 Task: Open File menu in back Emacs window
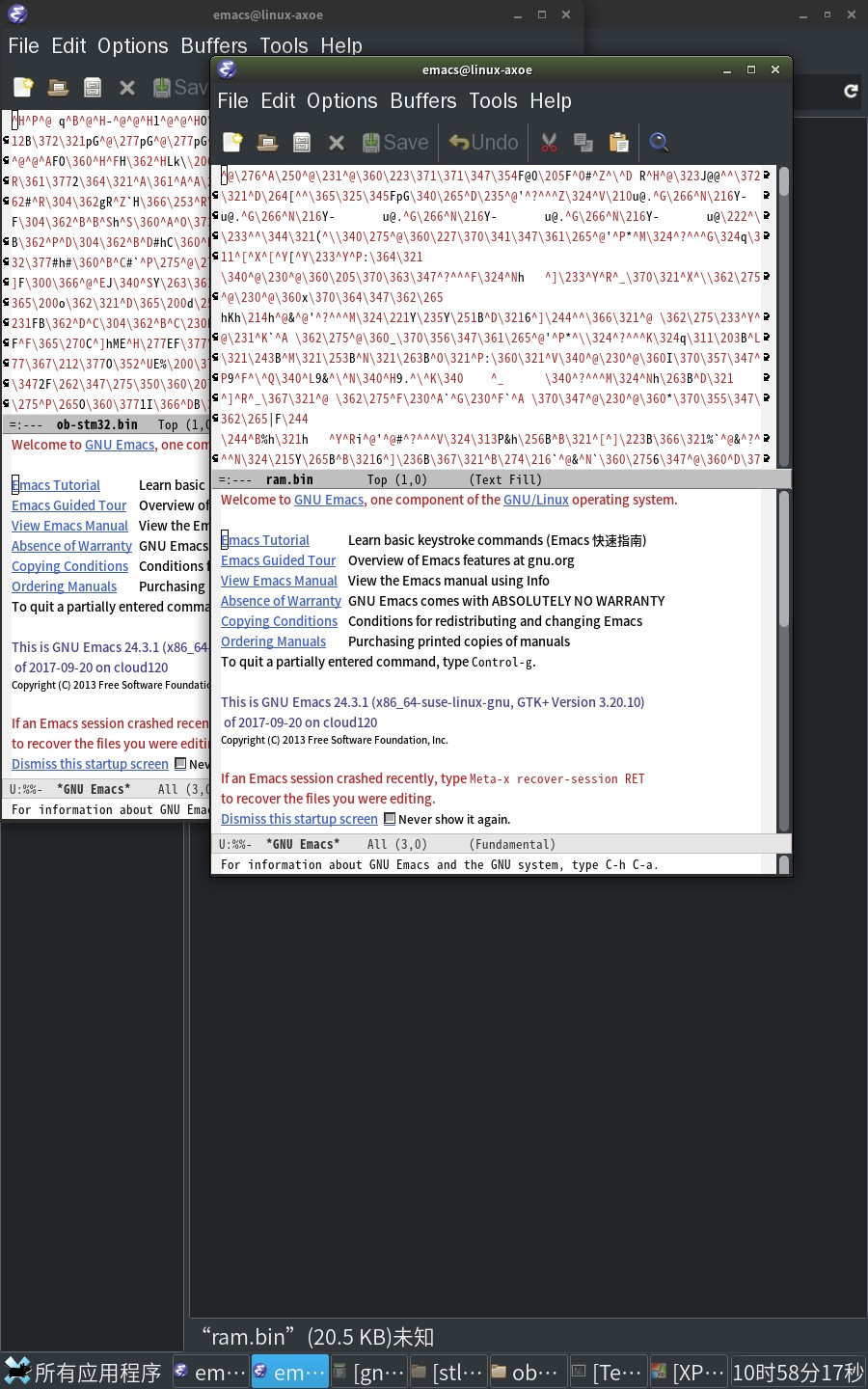coord(23,46)
